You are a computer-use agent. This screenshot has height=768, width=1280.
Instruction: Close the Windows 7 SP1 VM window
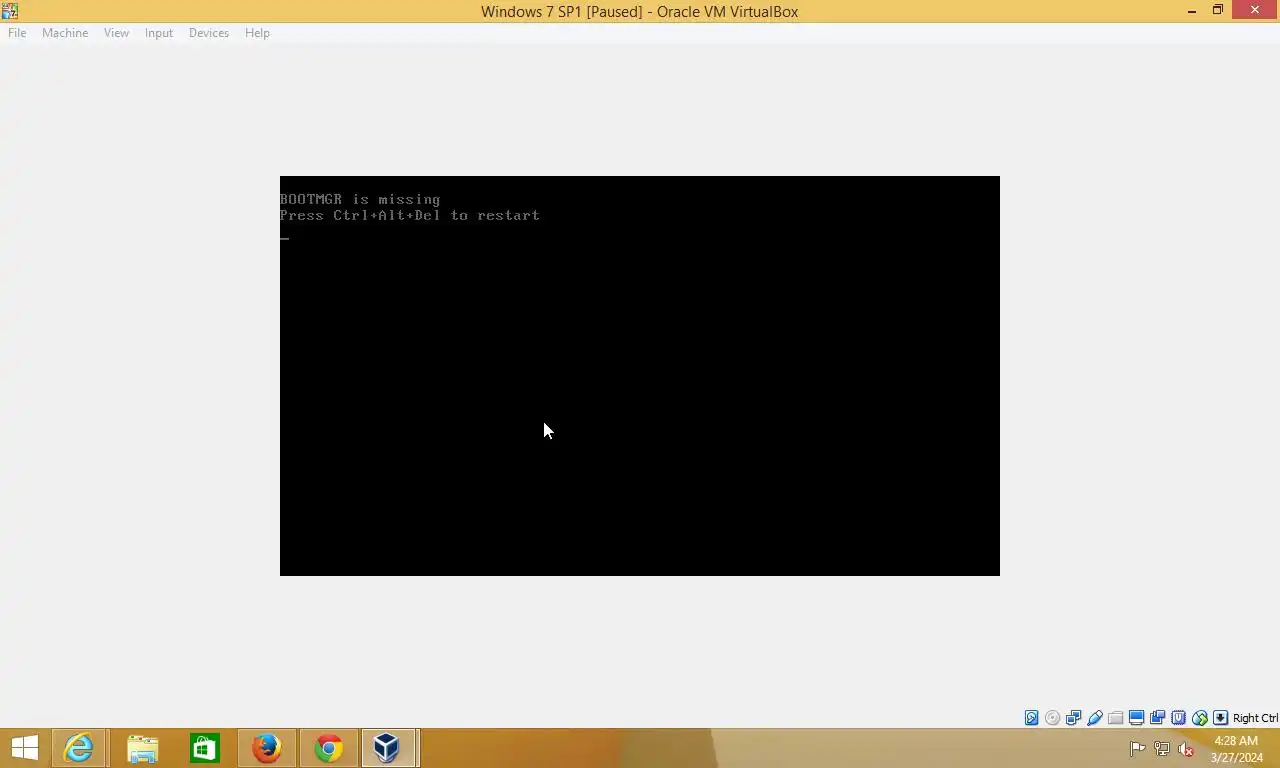1255,10
